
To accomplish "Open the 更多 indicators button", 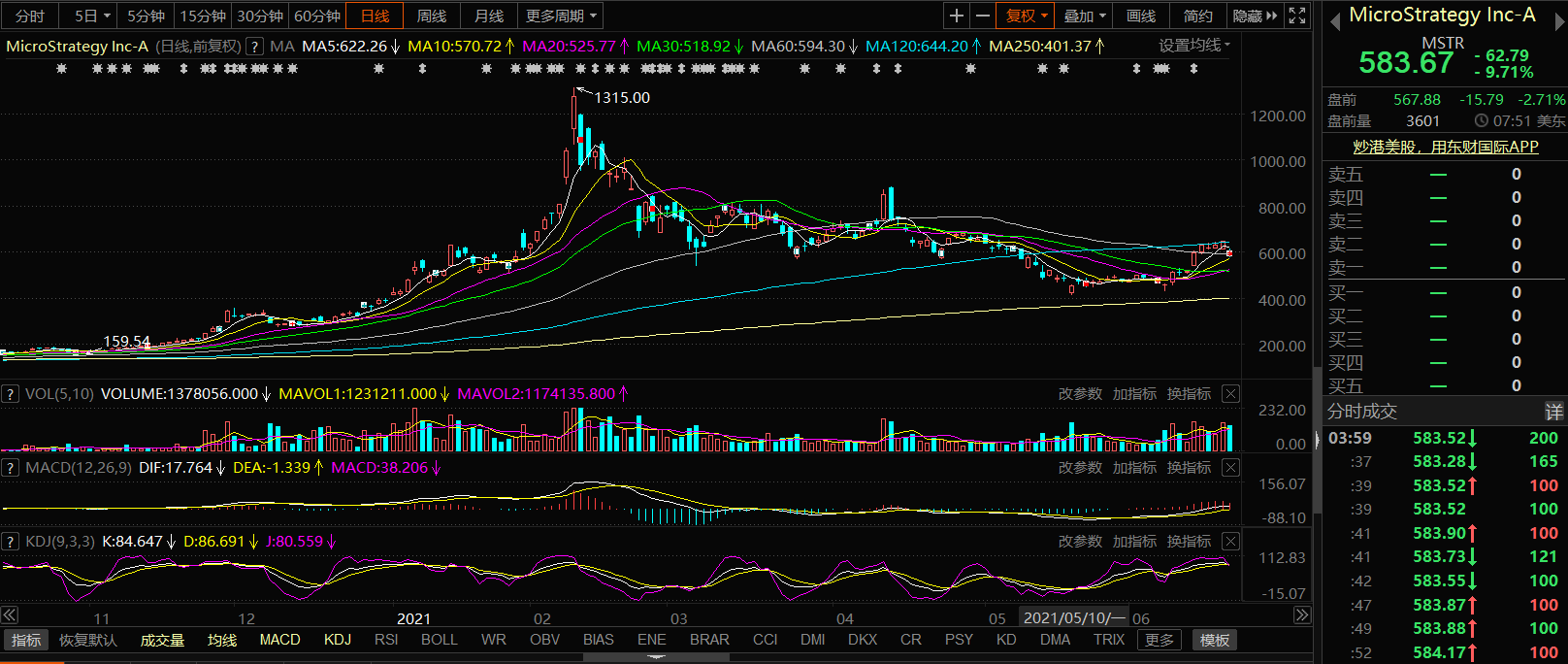I will tap(1159, 641).
